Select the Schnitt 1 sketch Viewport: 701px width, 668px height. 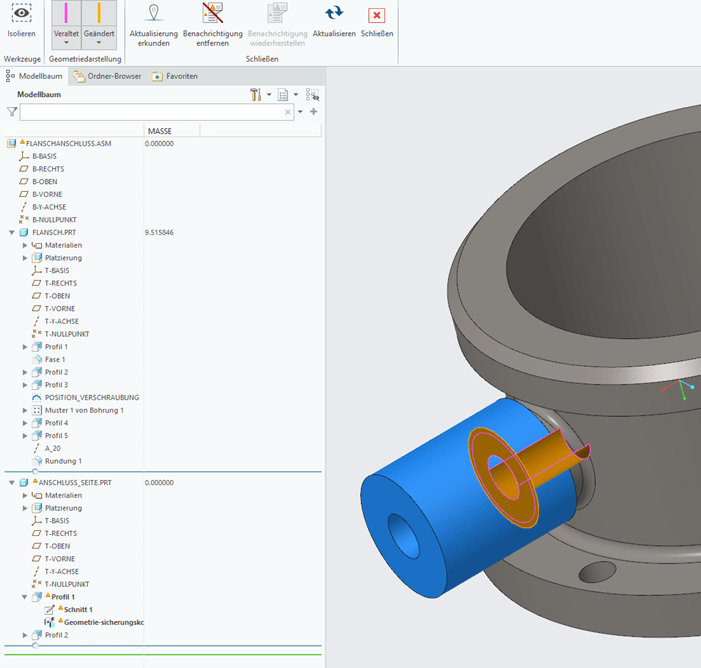pos(78,609)
